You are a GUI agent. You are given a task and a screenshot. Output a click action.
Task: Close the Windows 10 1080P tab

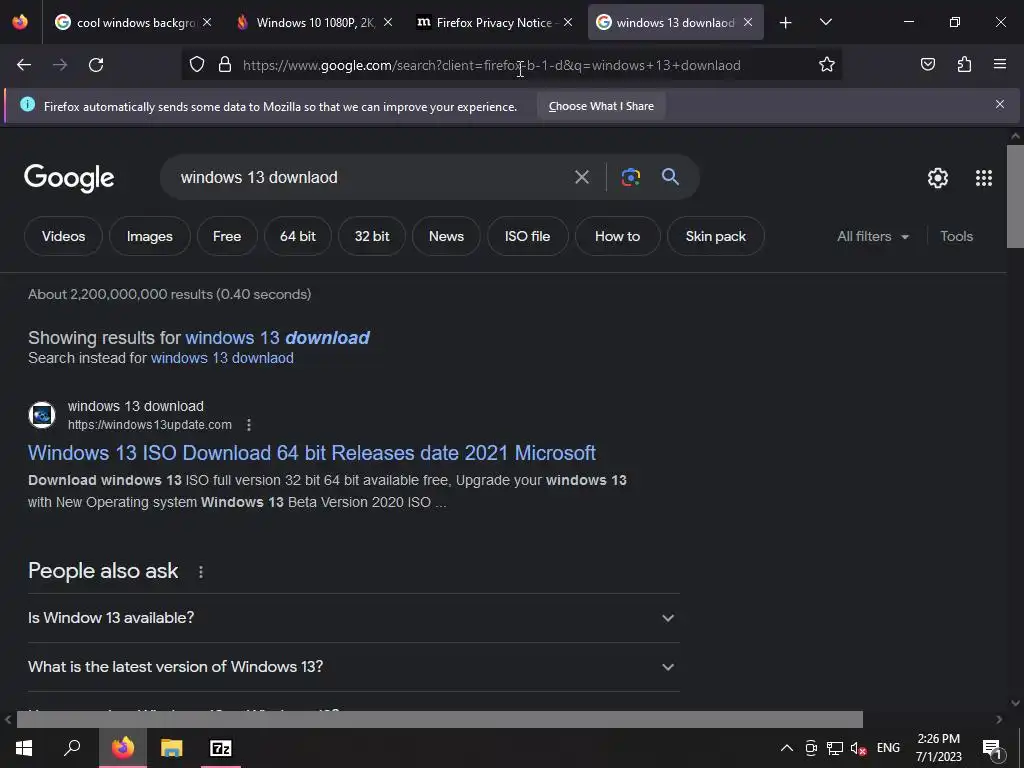point(388,23)
